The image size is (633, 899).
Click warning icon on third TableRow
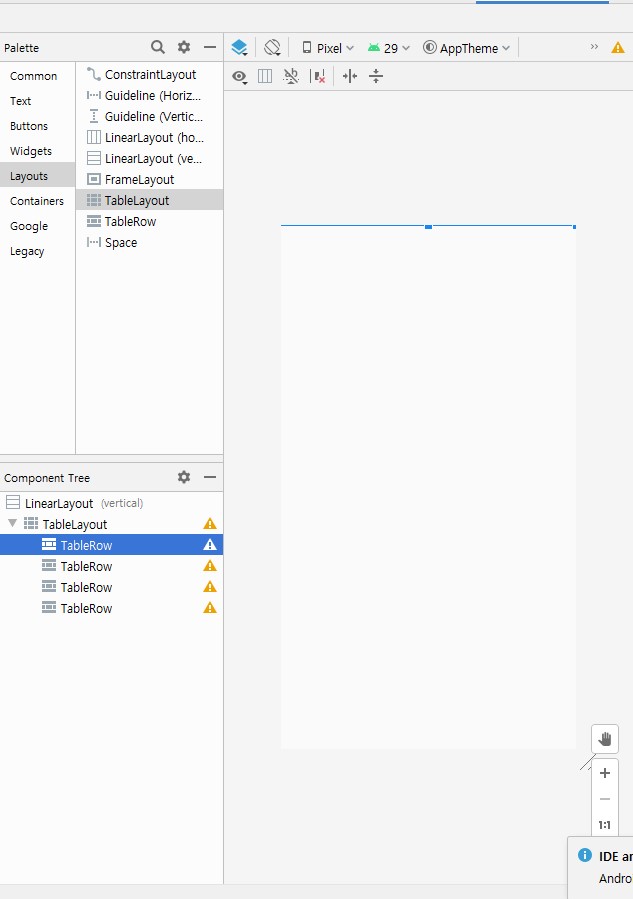pos(210,587)
